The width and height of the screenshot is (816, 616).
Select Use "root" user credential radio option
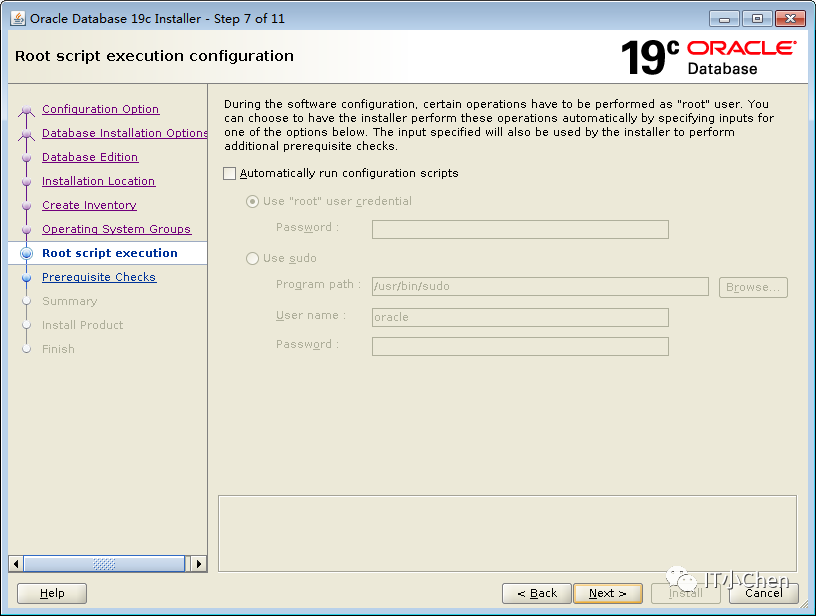(252, 201)
